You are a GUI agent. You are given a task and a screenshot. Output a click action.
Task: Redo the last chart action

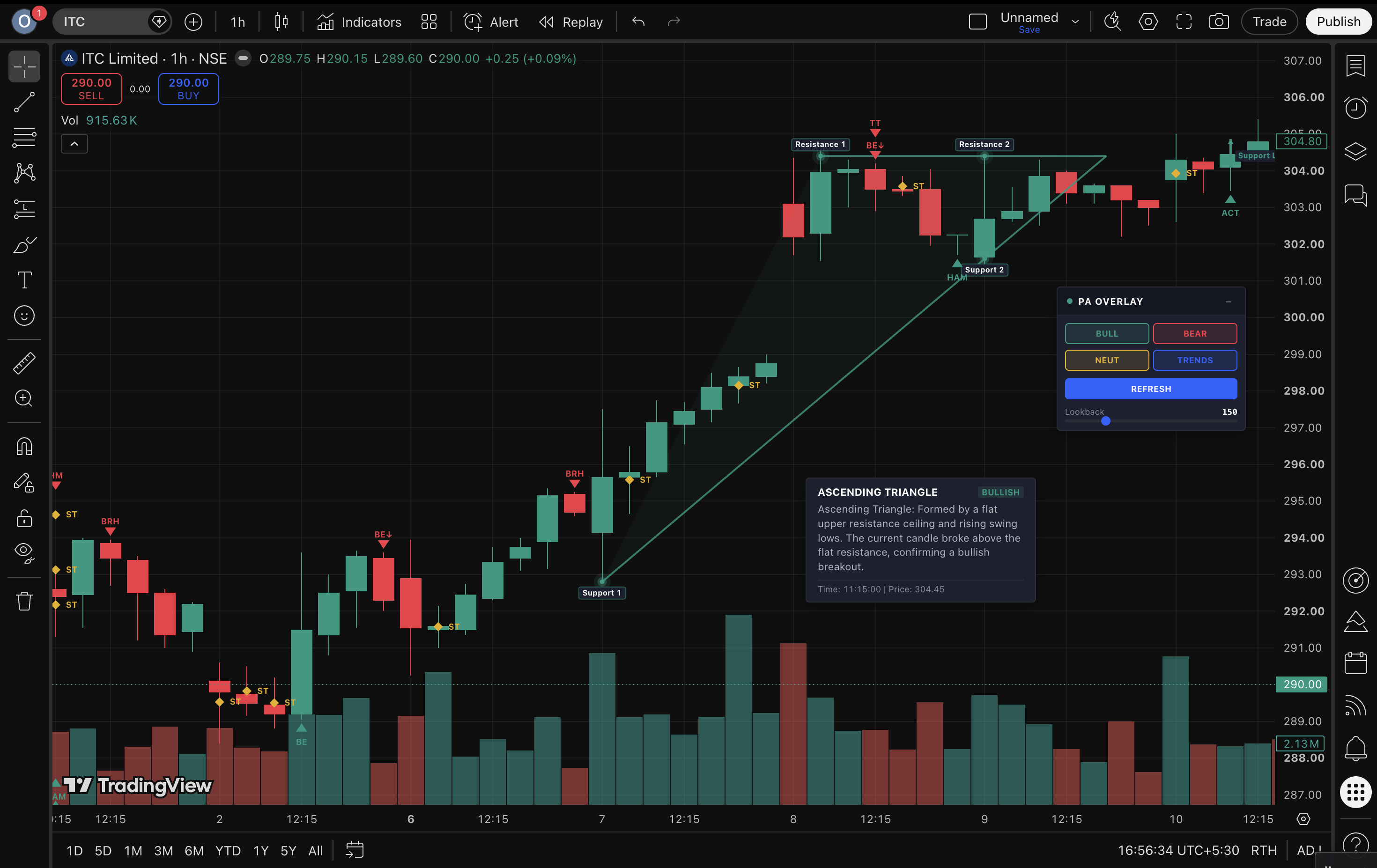[x=674, y=22]
